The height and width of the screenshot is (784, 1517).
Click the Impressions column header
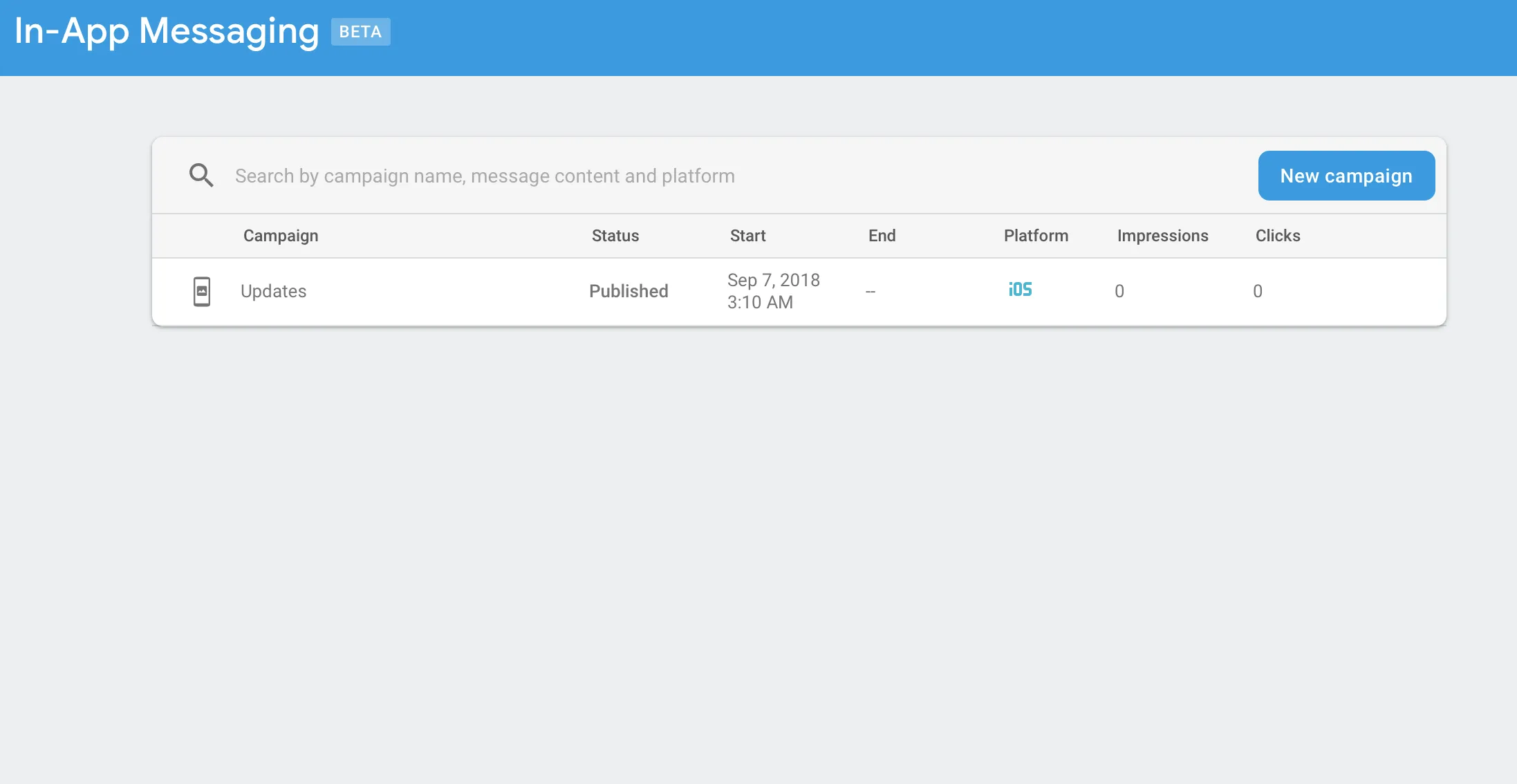click(1162, 236)
